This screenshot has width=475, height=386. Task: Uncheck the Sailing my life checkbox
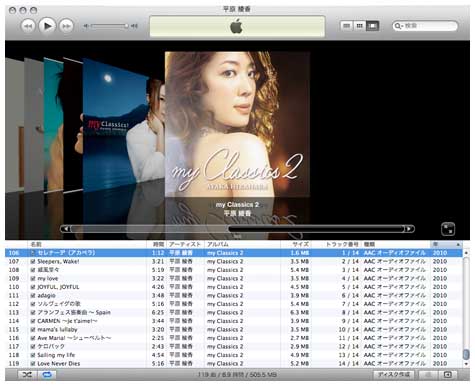click(33, 355)
